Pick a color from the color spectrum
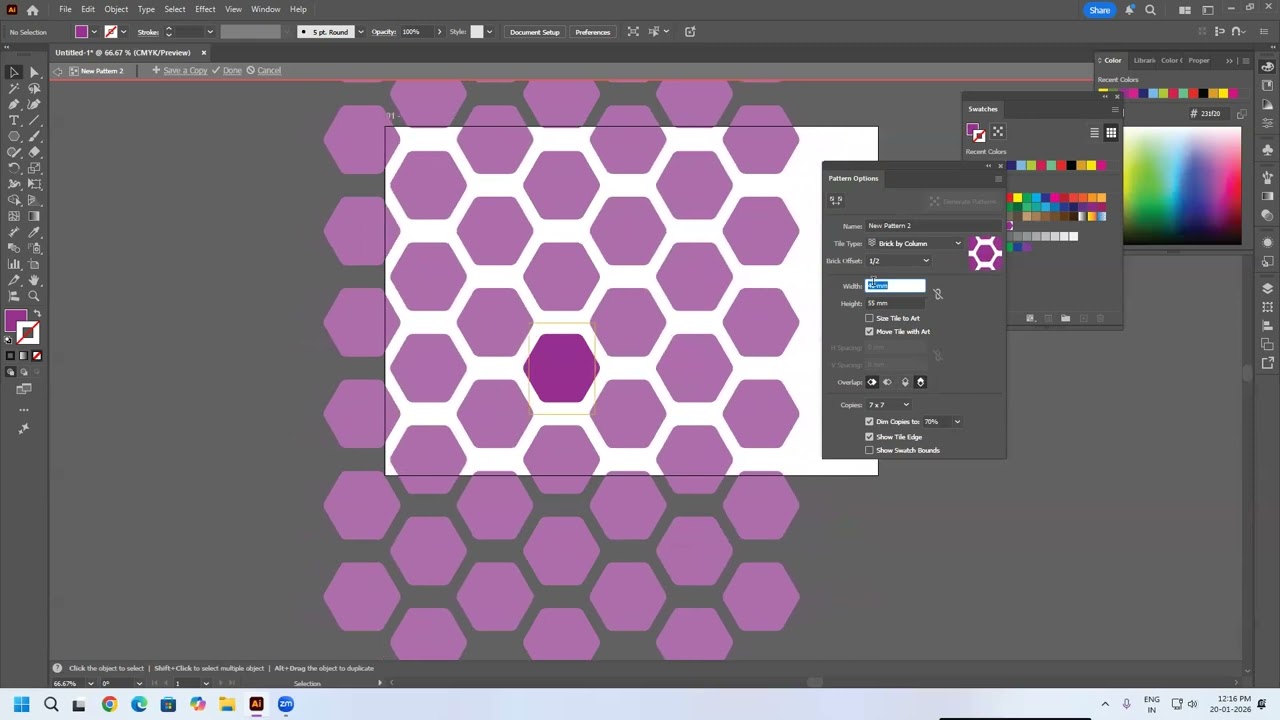The width and height of the screenshot is (1280, 720). coord(1182,186)
